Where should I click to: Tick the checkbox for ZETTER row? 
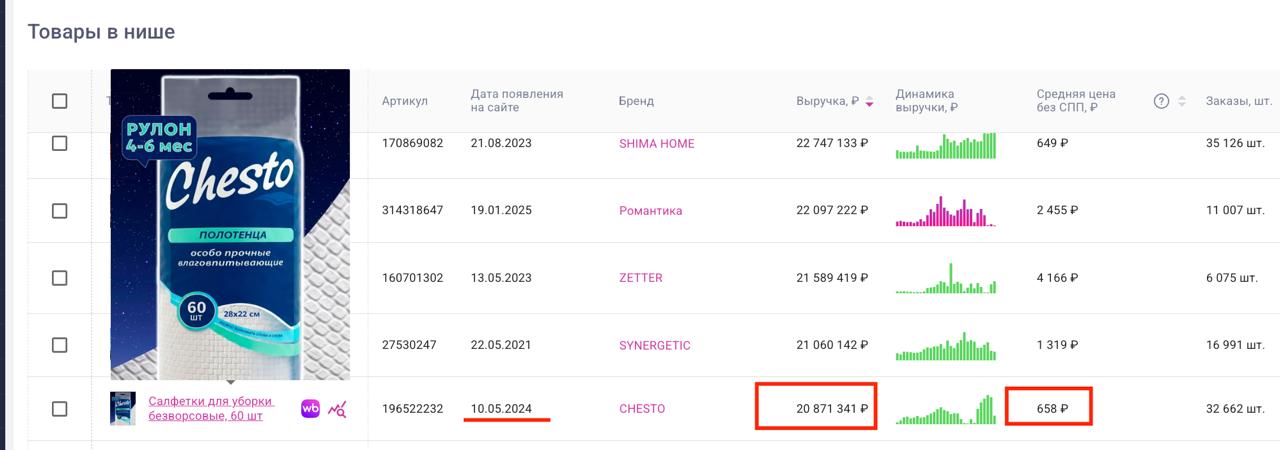coord(59,277)
